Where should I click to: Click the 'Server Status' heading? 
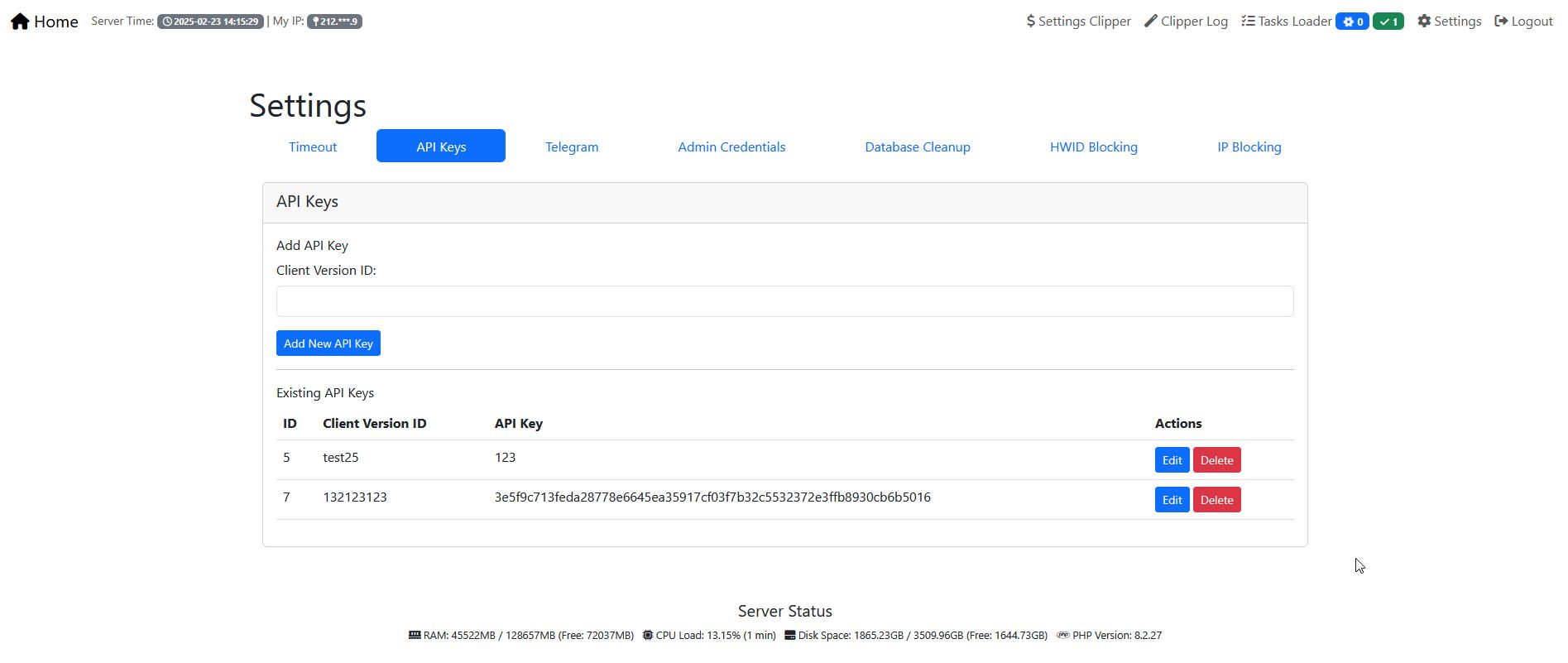click(x=785, y=612)
